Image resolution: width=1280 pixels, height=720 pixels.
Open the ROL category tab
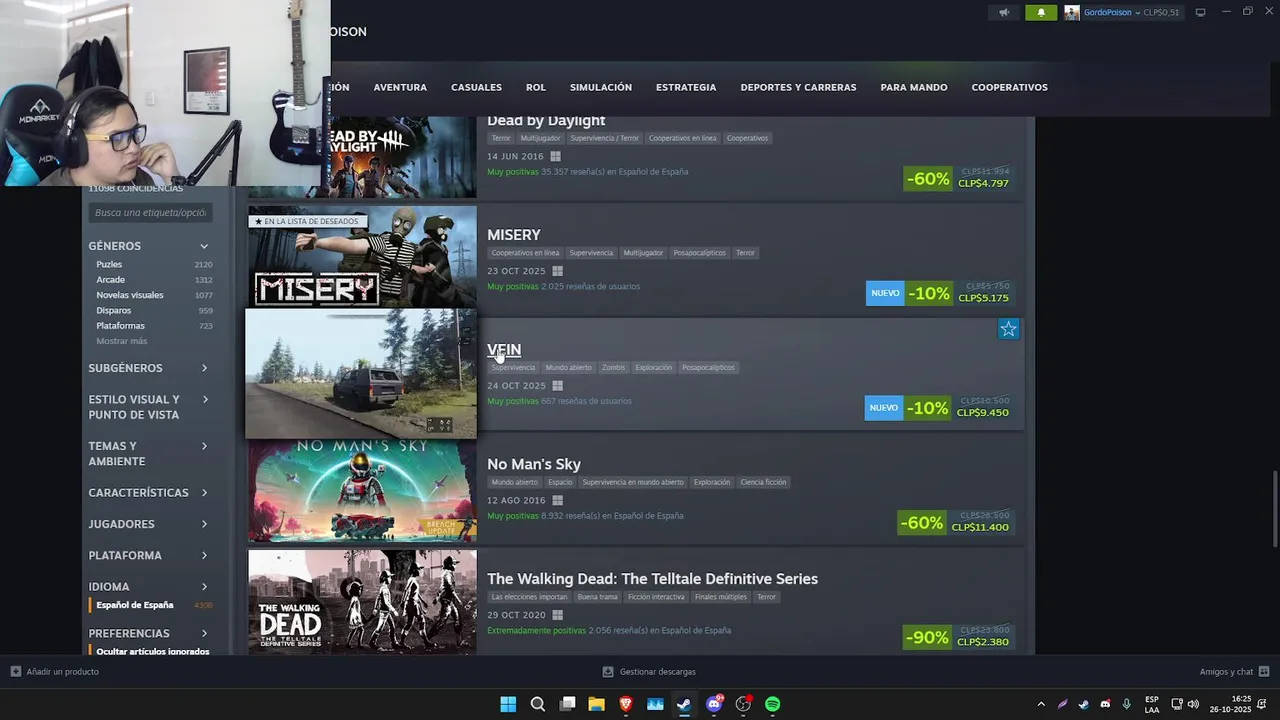point(536,87)
